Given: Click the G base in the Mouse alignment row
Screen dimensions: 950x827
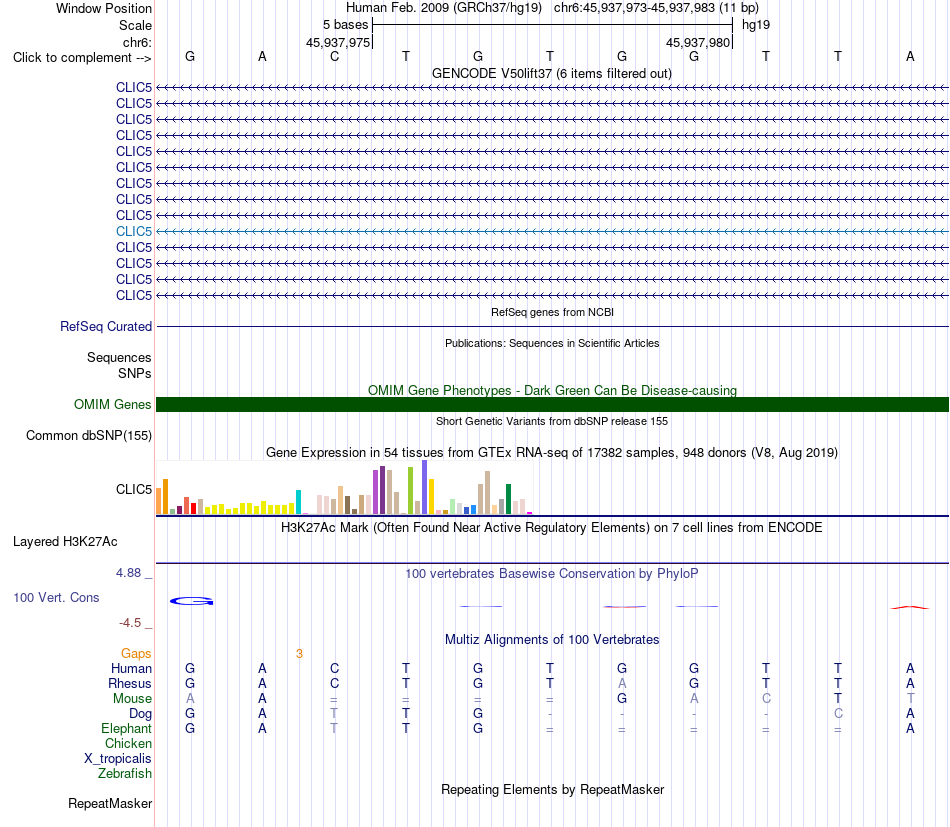Looking at the screenshot, I should click(622, 699).
